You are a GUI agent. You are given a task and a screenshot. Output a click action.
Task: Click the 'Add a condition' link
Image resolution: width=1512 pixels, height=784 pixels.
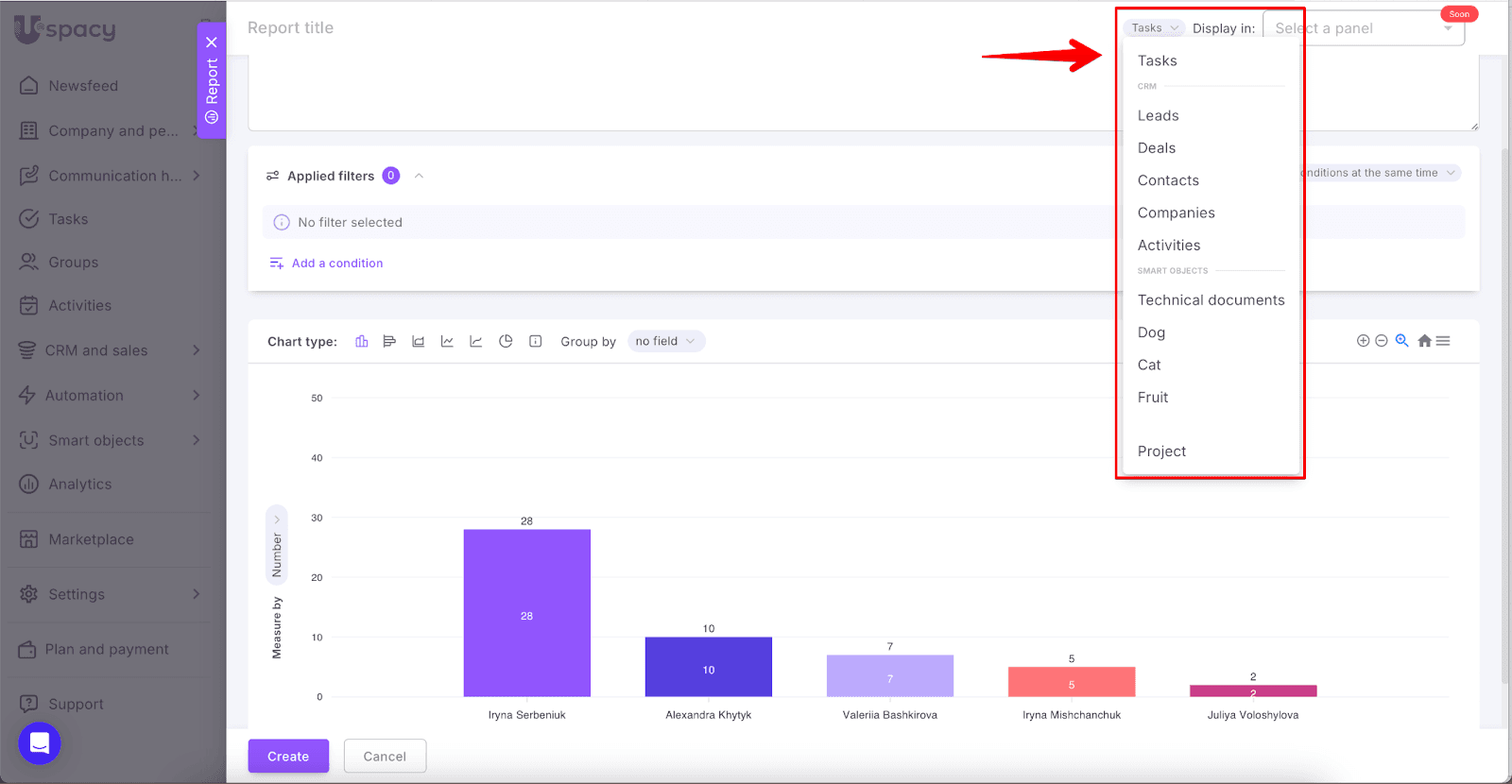pos(336,264)
